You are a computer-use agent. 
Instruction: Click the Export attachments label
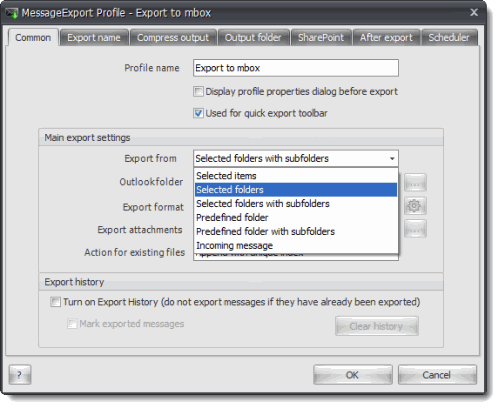(x=140, y=230)
